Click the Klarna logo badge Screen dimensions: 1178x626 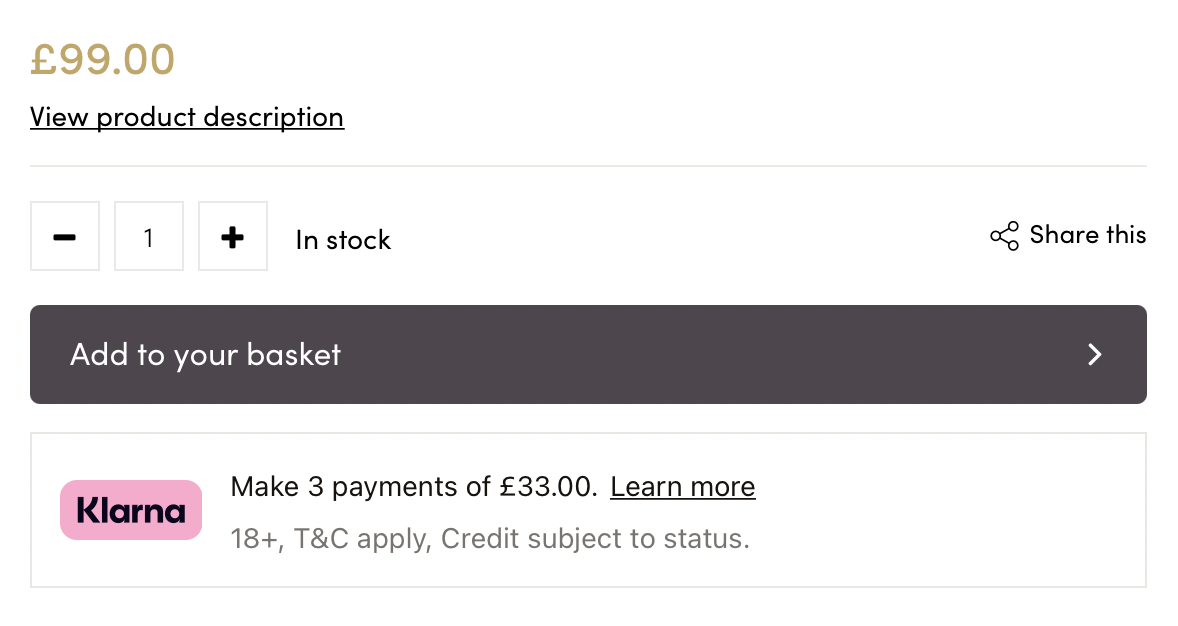pos(131,510)
